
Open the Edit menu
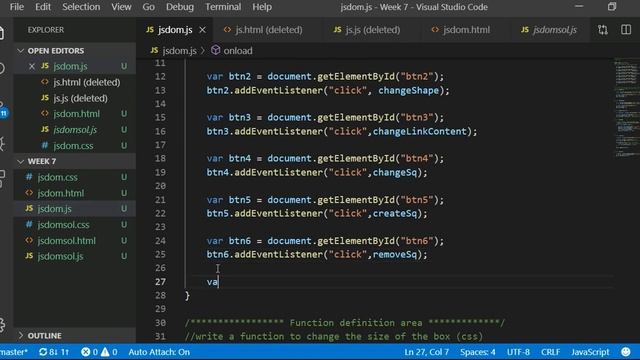point(43,7)
